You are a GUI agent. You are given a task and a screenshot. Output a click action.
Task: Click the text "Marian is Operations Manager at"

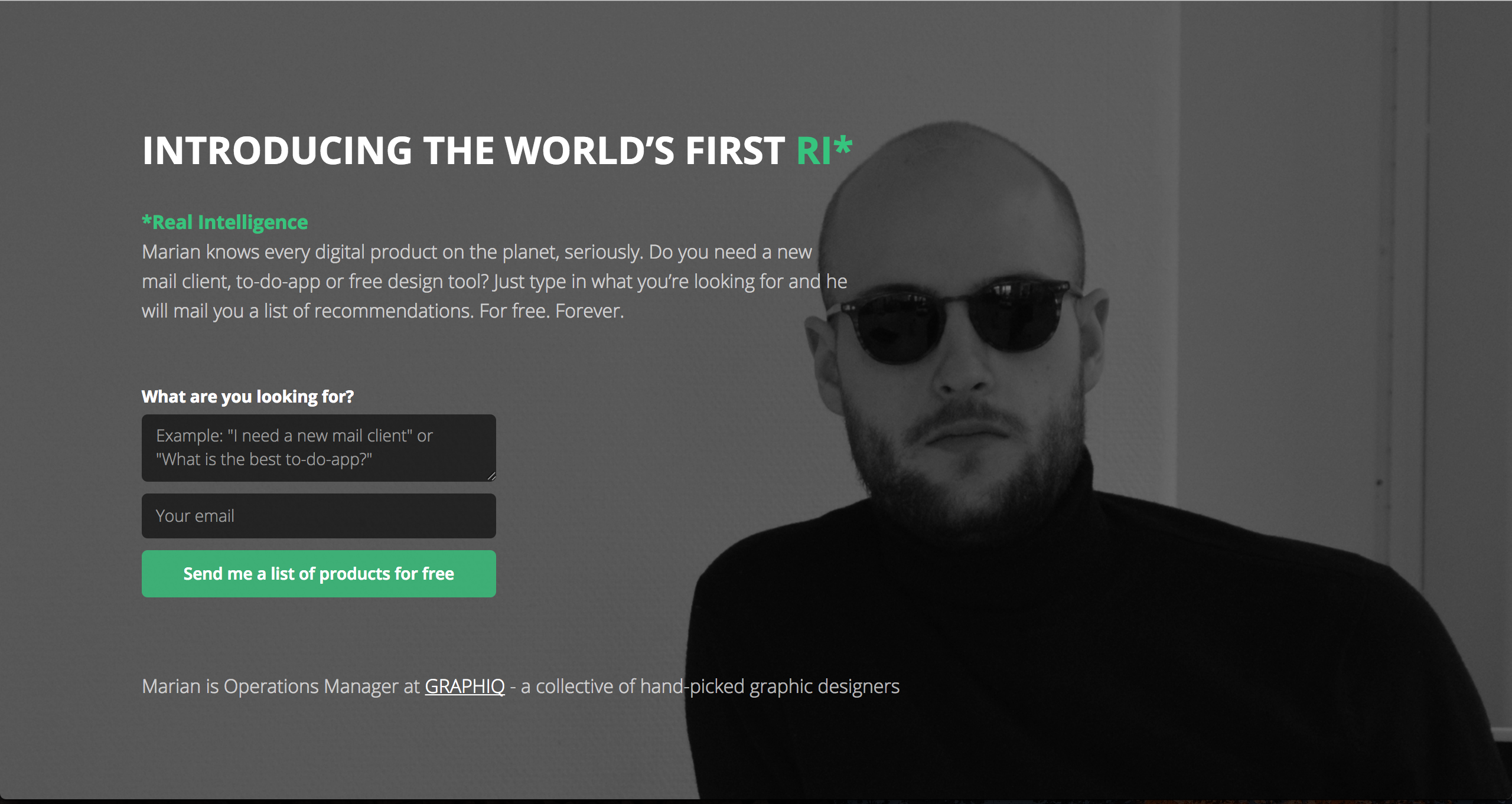pos(281,687)
